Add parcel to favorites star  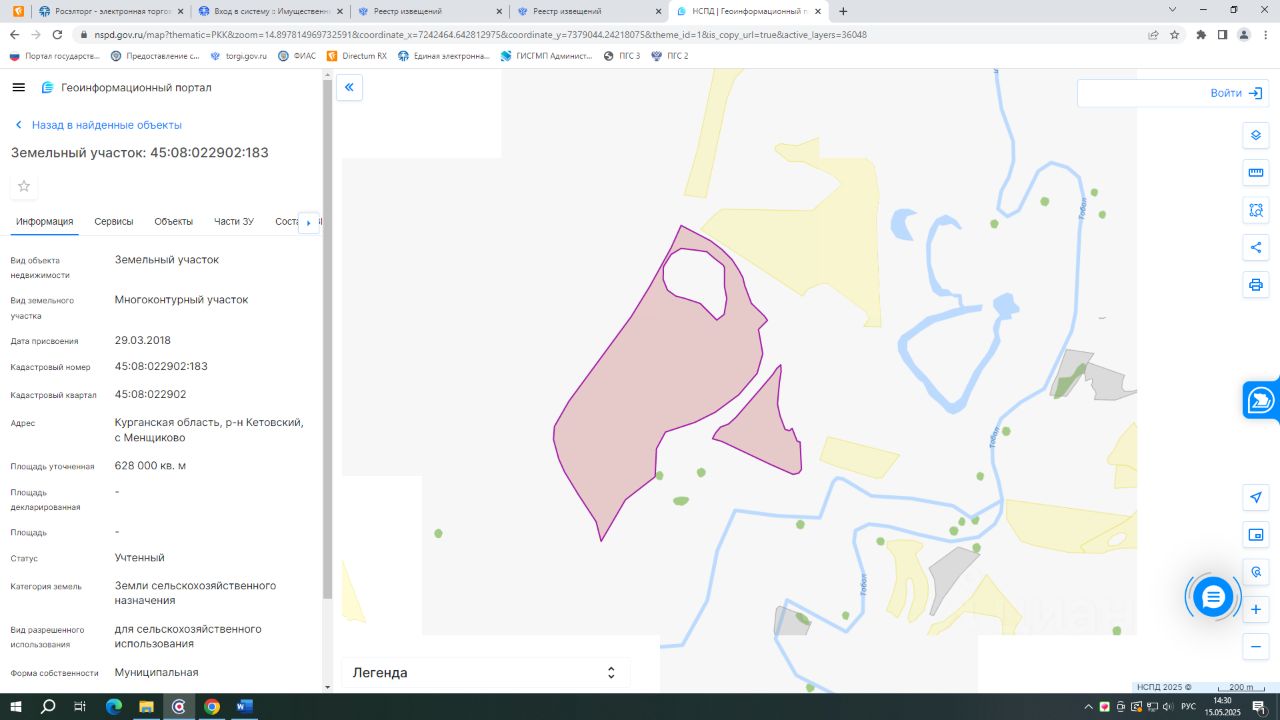[x=24, y=186]
